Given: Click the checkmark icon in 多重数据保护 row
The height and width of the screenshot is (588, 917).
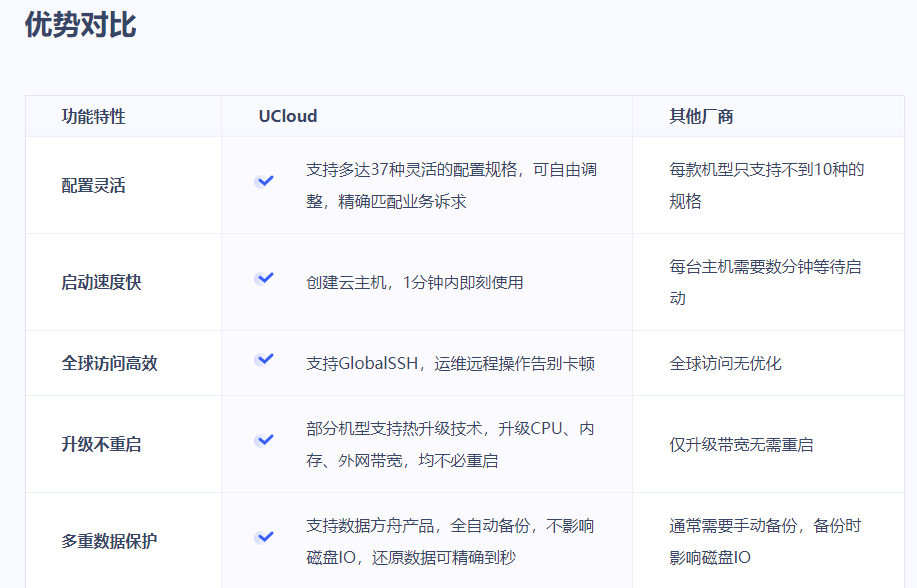Looking at the screenshot, I should 264,537.
